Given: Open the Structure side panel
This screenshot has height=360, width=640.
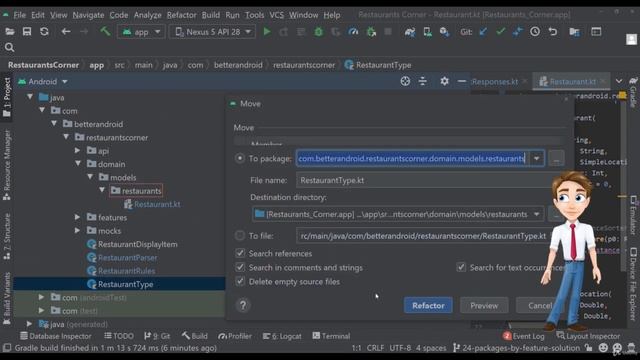Looking at the screenshot, I should [7, 237].
